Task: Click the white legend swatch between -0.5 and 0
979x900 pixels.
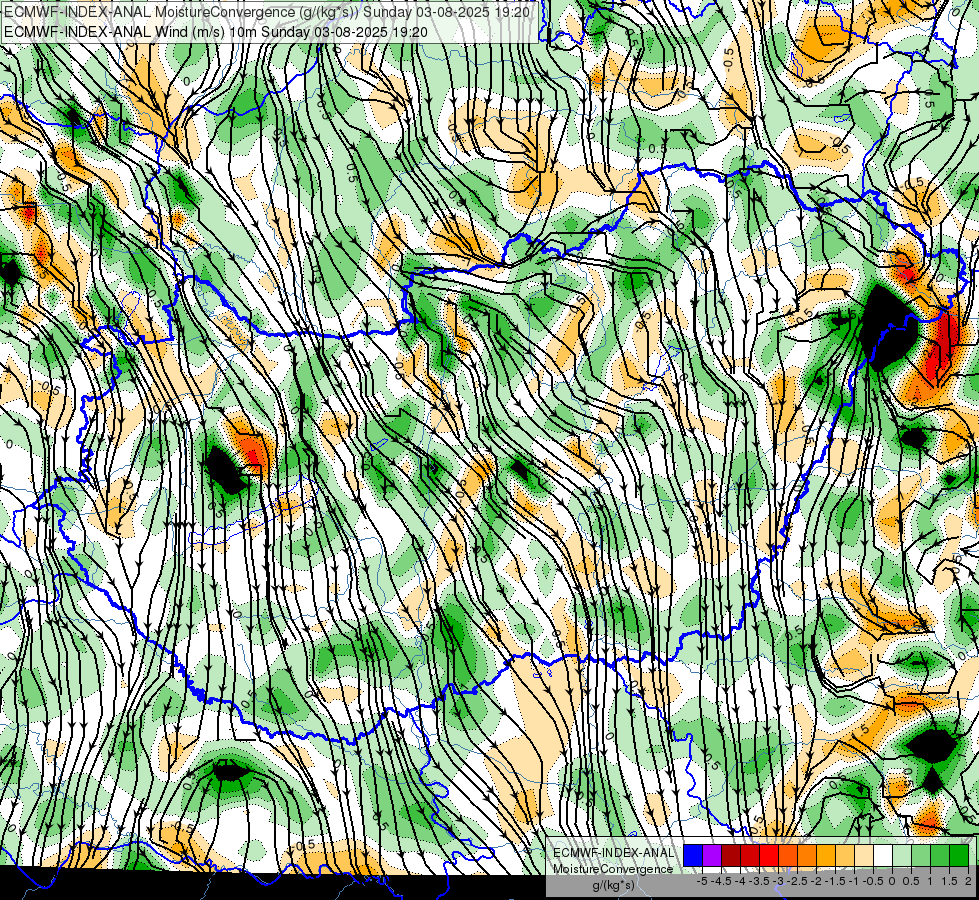Action: pos(883,855)
